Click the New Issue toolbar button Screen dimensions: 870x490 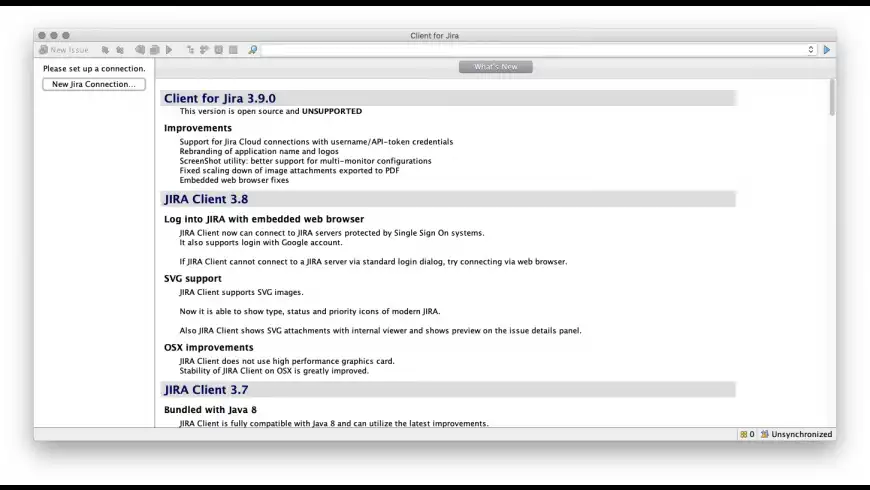[64, 50]
